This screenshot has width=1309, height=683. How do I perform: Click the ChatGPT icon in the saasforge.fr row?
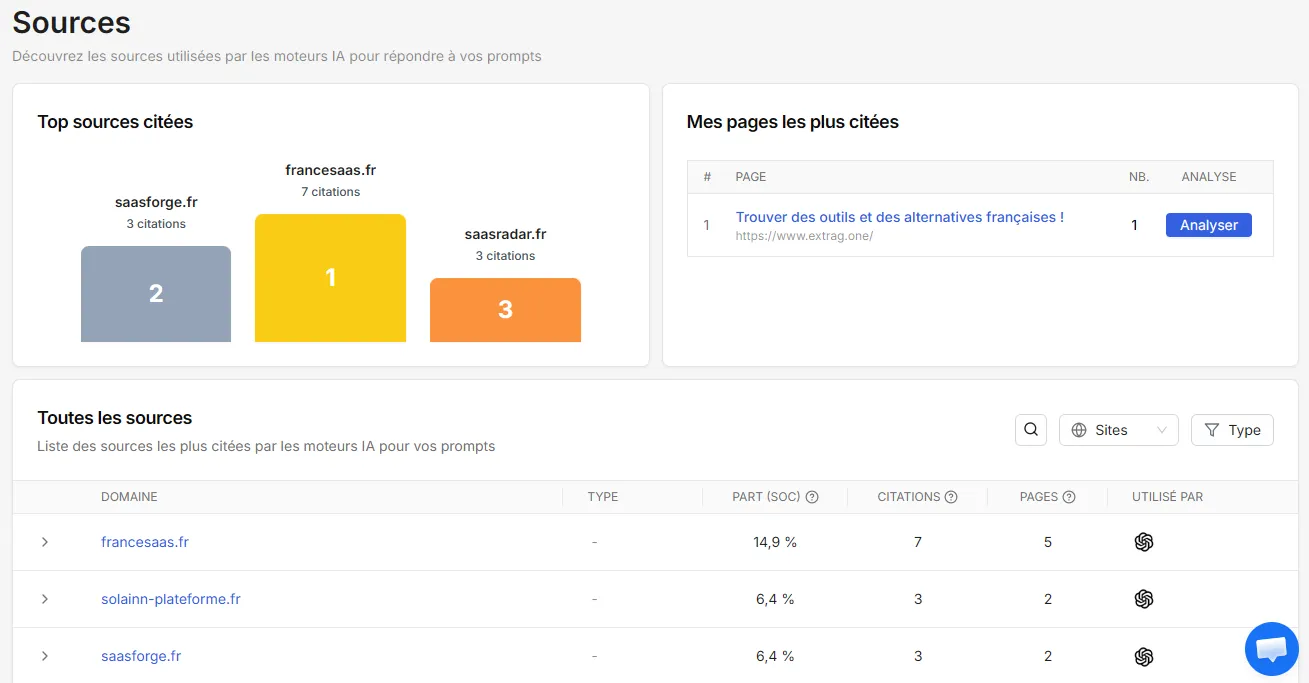(1144, 656)
